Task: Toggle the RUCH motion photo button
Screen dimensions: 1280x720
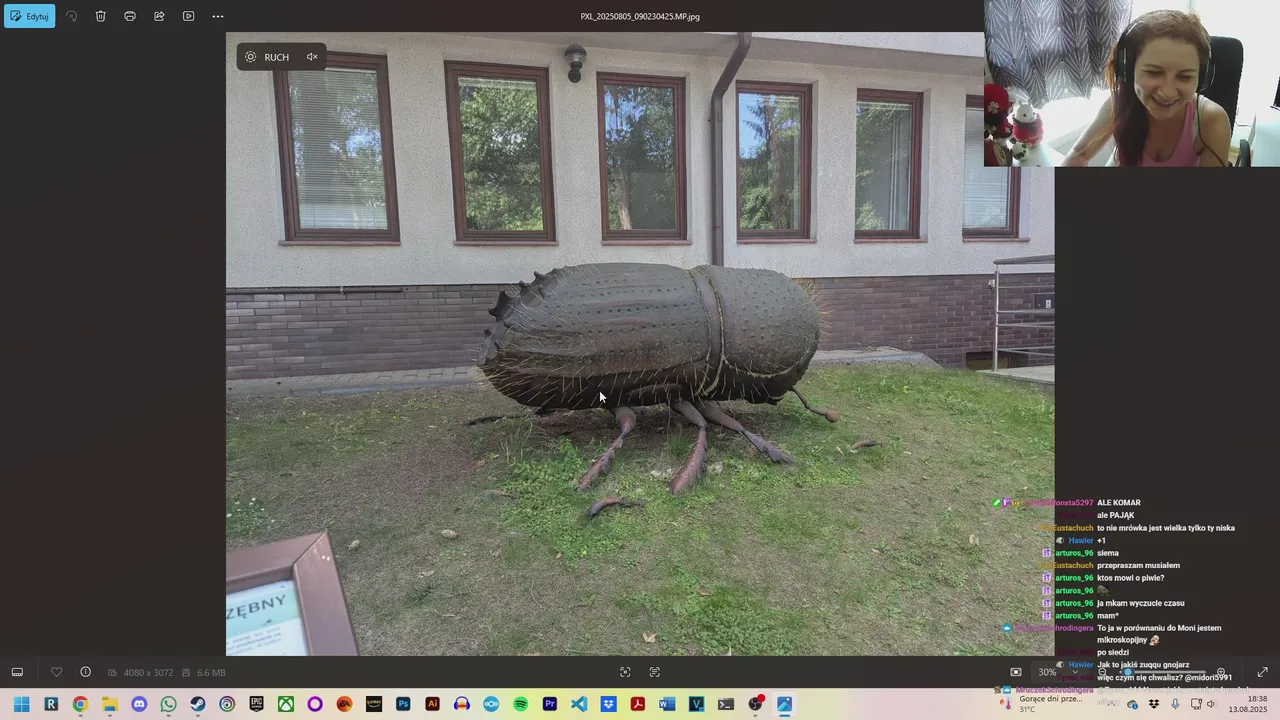Action: (267, 57)
